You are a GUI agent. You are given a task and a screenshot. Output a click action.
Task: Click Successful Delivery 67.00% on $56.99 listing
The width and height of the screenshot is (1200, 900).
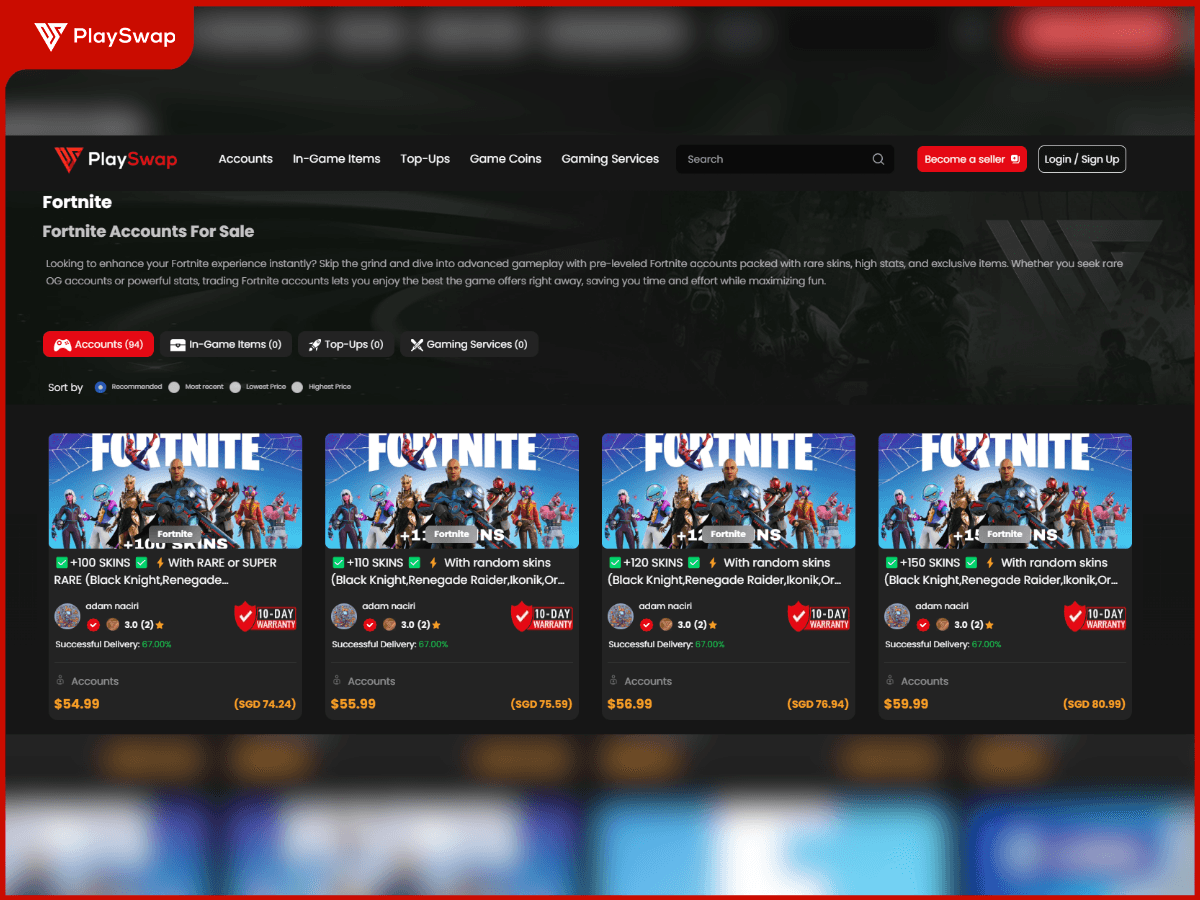coord(667,644)
